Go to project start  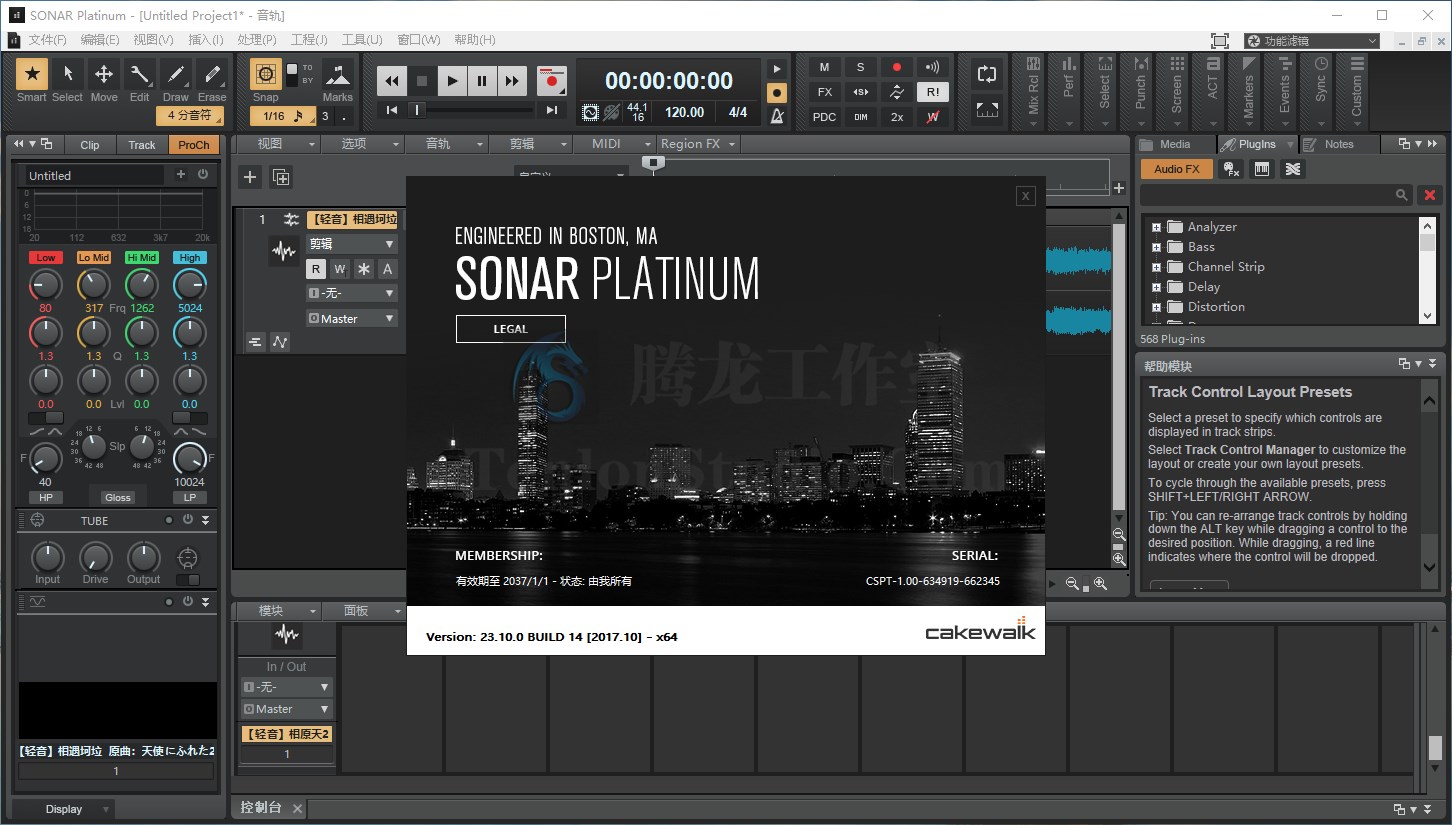tap(392, 110)
